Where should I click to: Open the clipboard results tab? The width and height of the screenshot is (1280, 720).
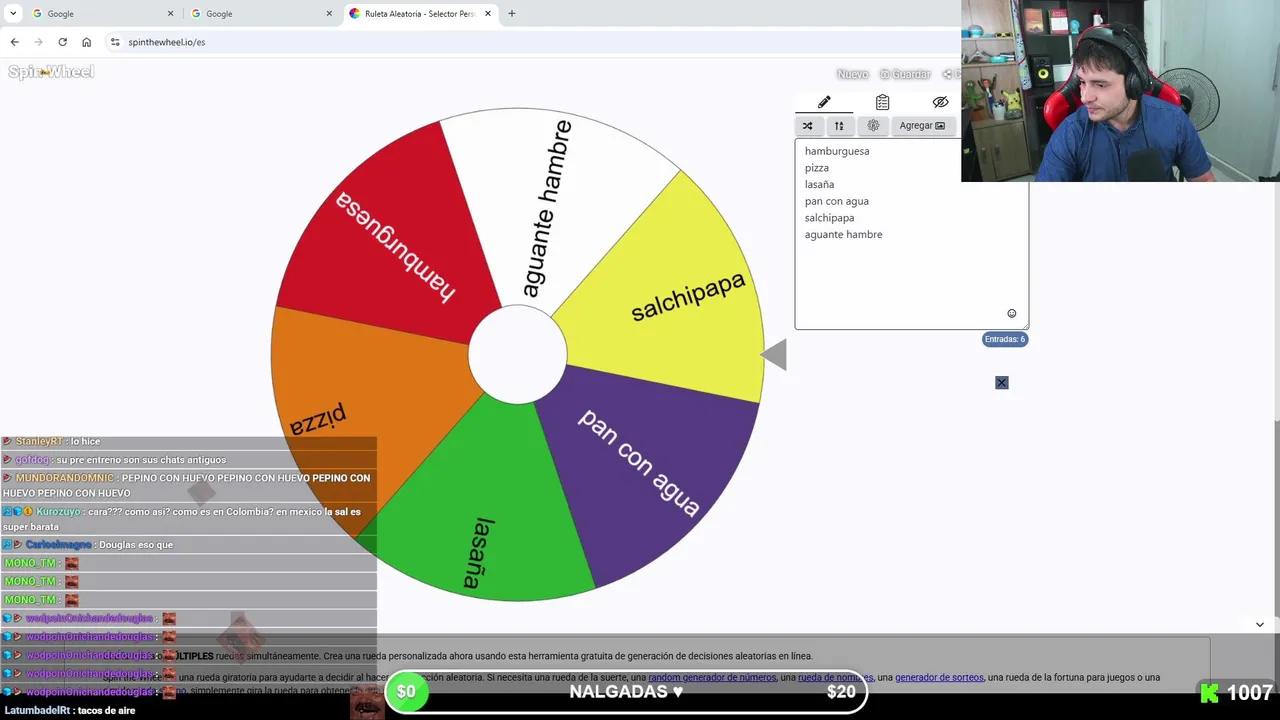[x=882, y=102]
